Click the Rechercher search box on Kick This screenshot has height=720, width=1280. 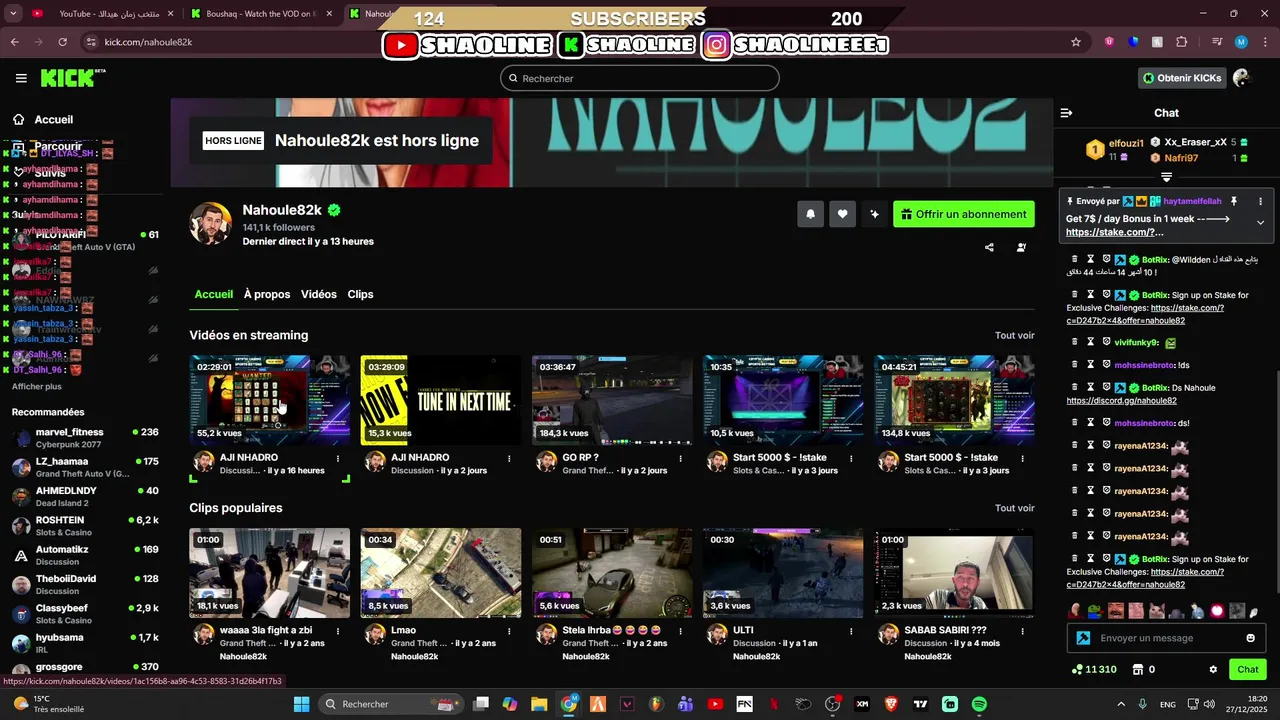(640, 78)
